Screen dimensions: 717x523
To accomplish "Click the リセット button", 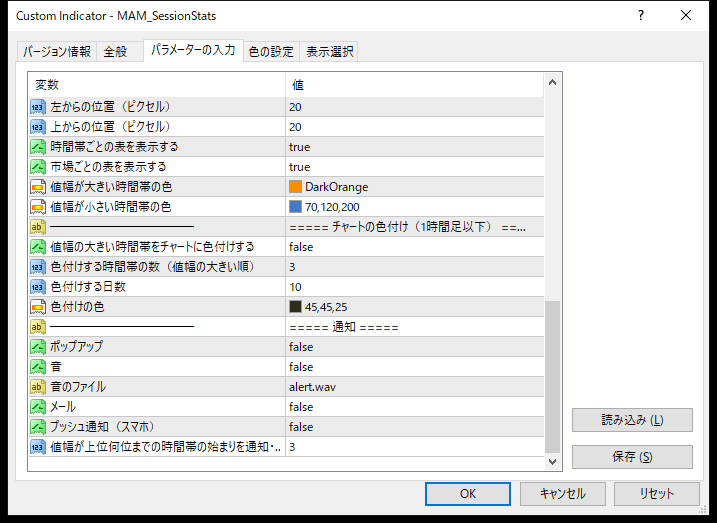I will pos(657,494).
